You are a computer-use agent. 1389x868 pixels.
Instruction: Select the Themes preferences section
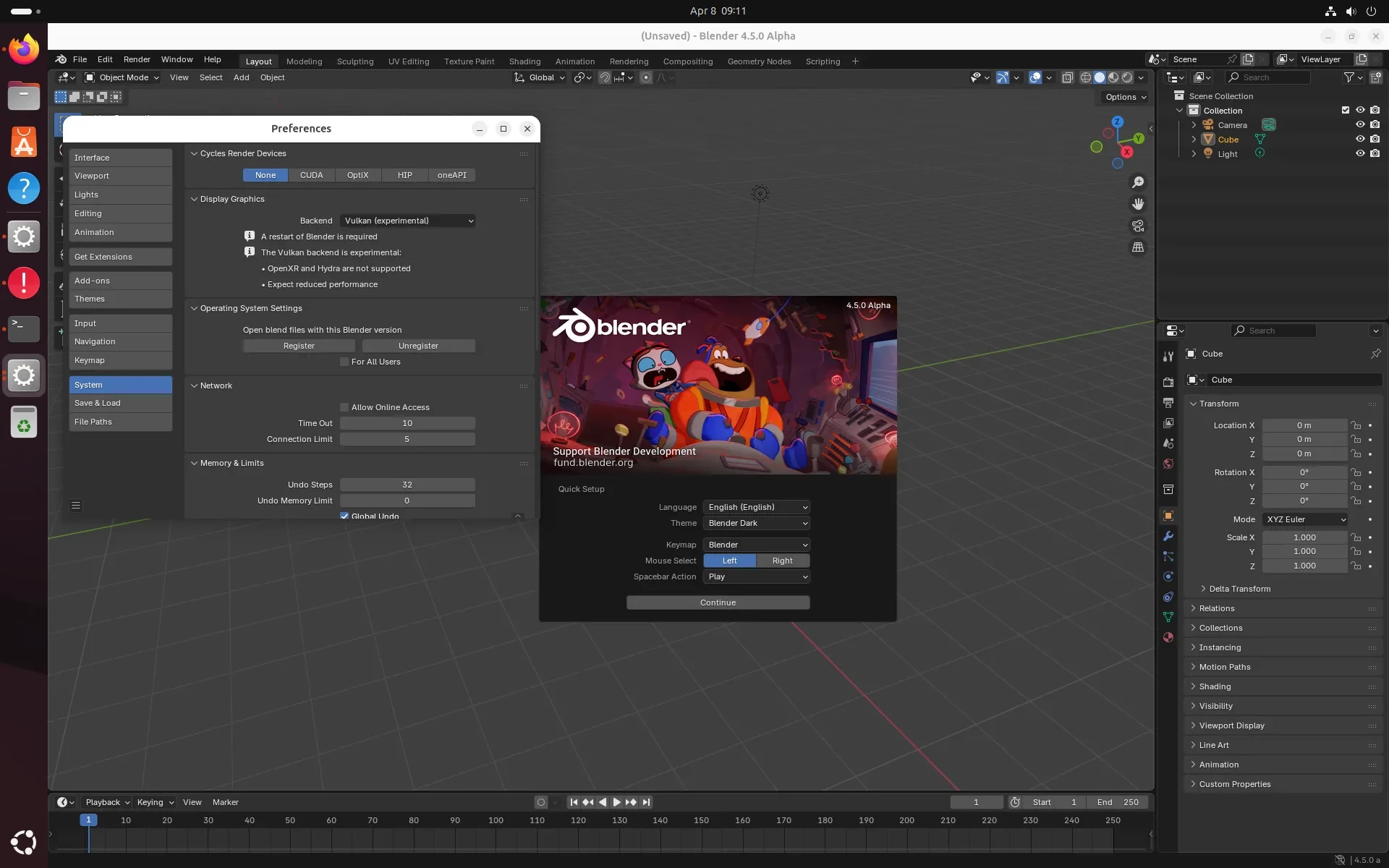[120, 299]
